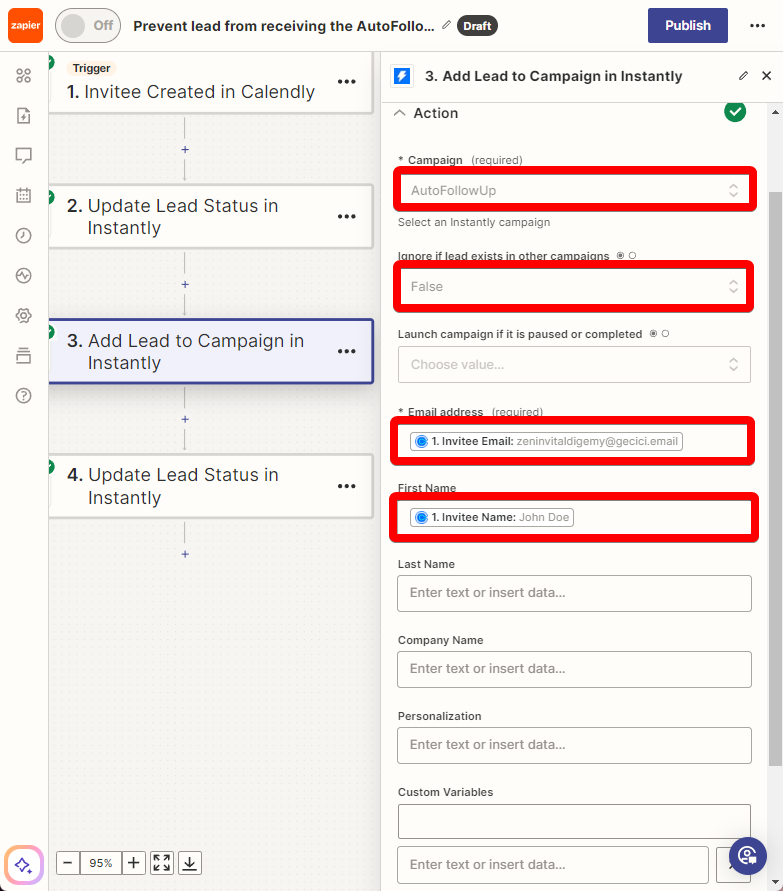Open the help question mark sidebar icon
Viewport: 783px width, 891px height.
click(23, 395)
